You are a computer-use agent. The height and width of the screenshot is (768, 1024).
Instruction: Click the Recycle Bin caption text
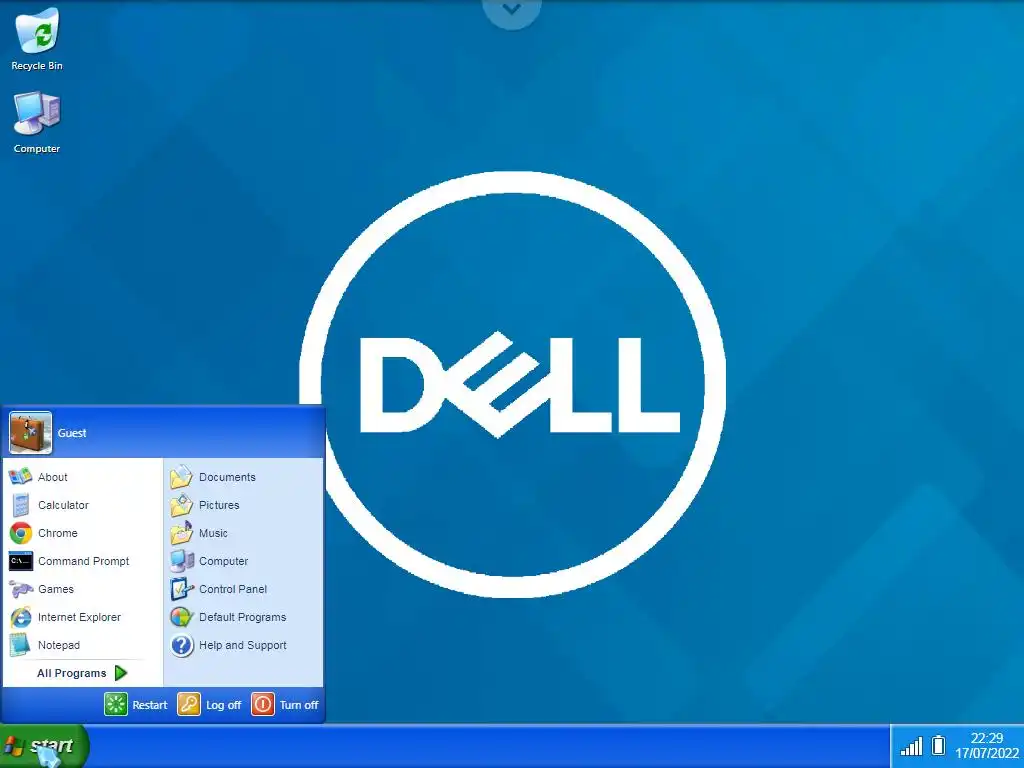coord(37,66)
